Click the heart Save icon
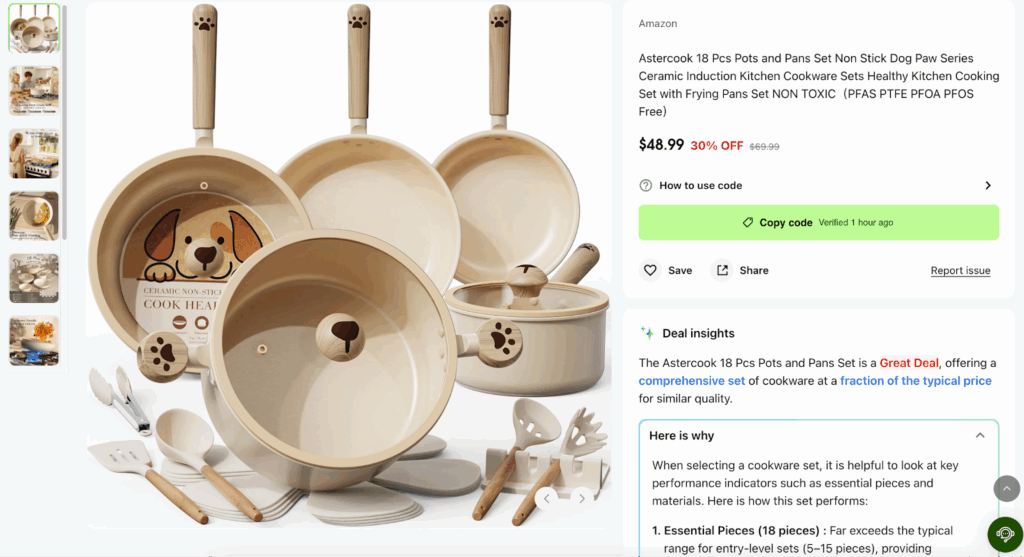Screen dimensions: 1024x557 tap(650, 270)
